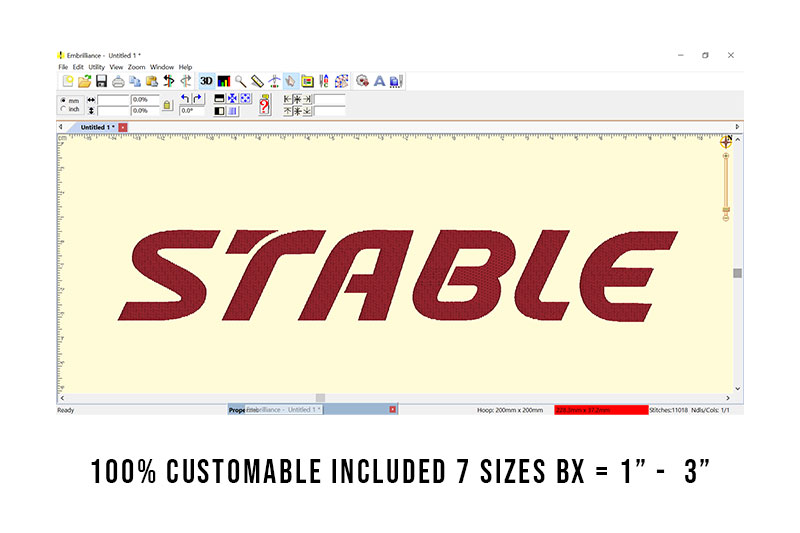Image resolution: width=800 pixels, height=533 pixels.
Task: Align selected objects to top edge
Action: [288, 111]
